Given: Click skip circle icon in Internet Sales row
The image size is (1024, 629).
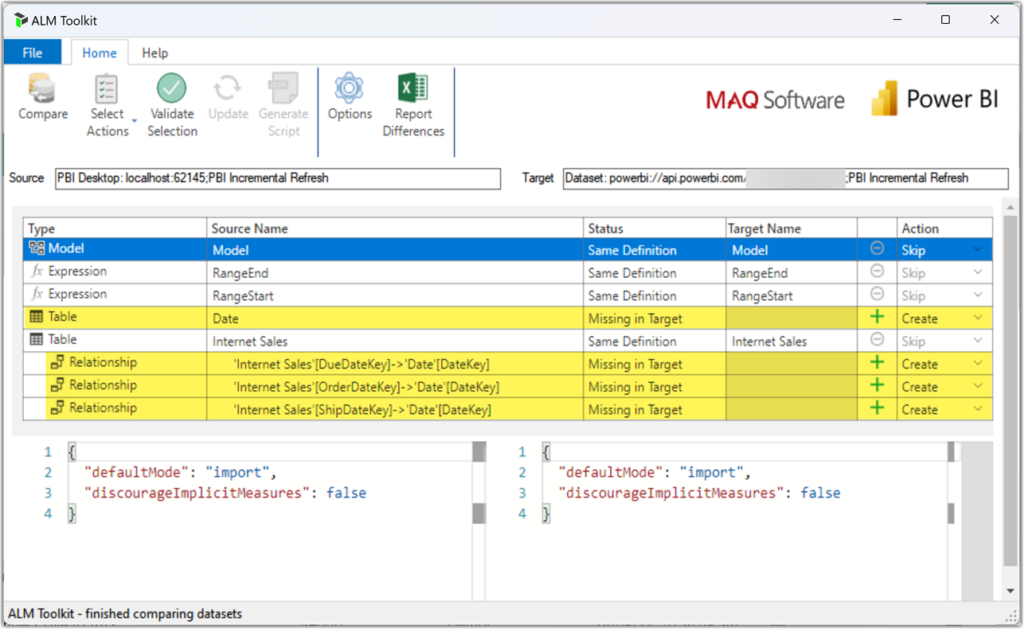Looking at the screenshot, I should point(877,340).
